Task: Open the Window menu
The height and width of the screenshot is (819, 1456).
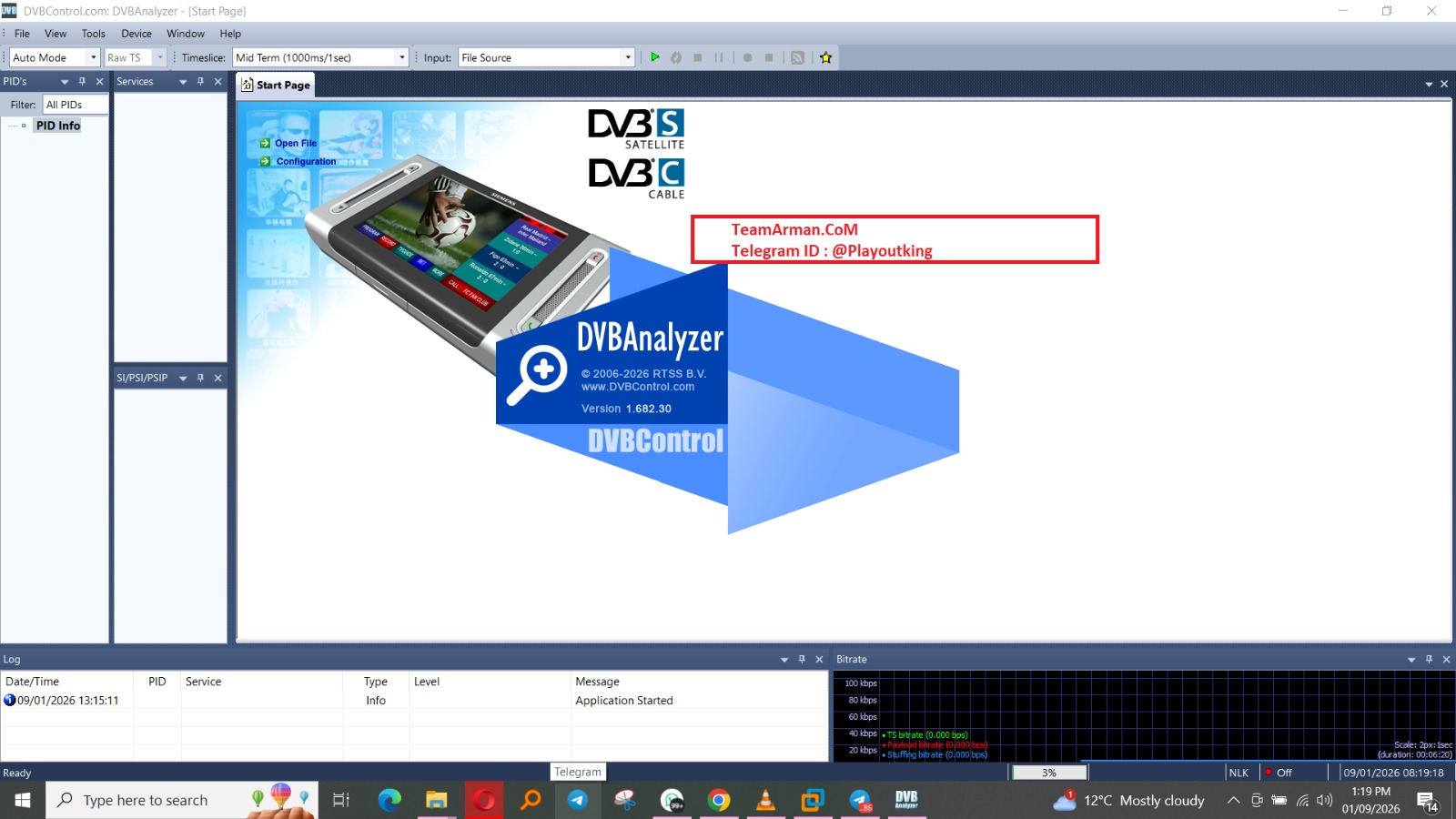Action: pos(186,34)
